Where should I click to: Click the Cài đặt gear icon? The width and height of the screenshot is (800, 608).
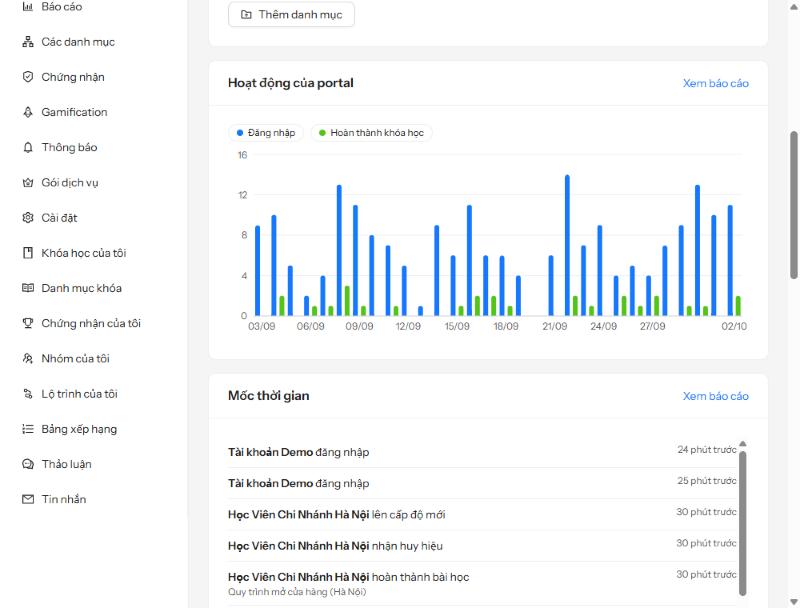tap(28, 218)
